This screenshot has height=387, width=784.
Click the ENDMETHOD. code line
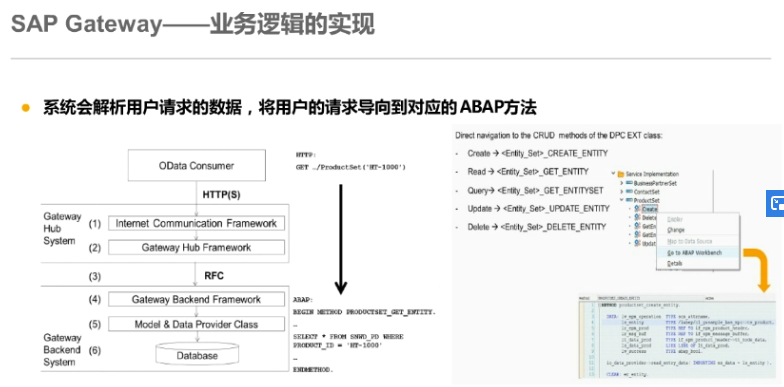point(313,370)
